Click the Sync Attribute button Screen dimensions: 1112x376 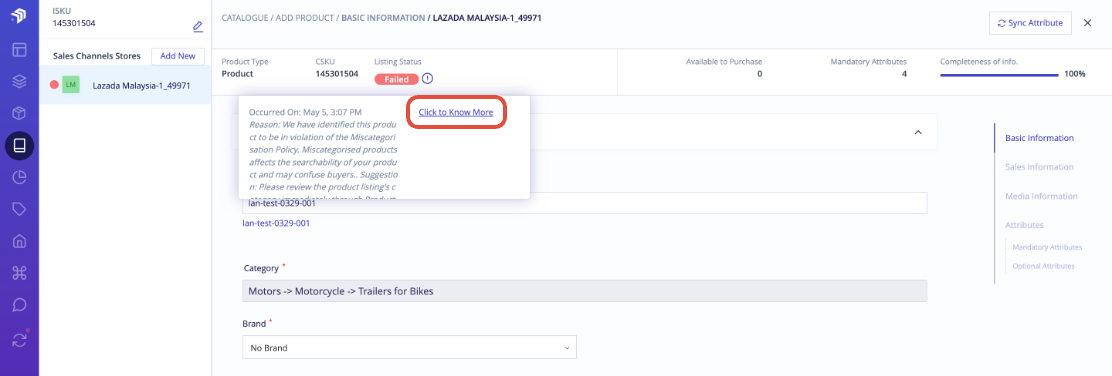(1030, 23)
